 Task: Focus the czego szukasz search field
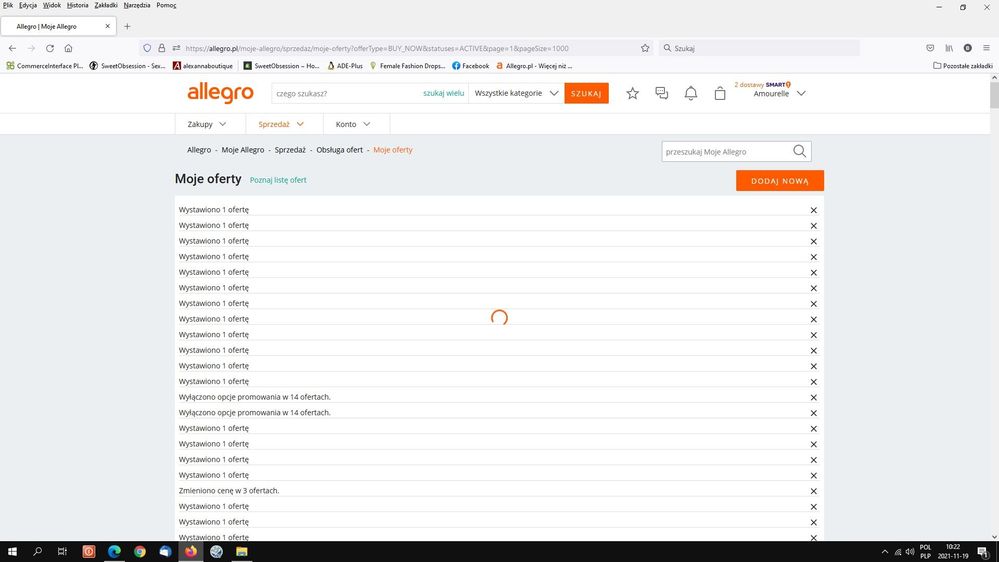[347, 93]
